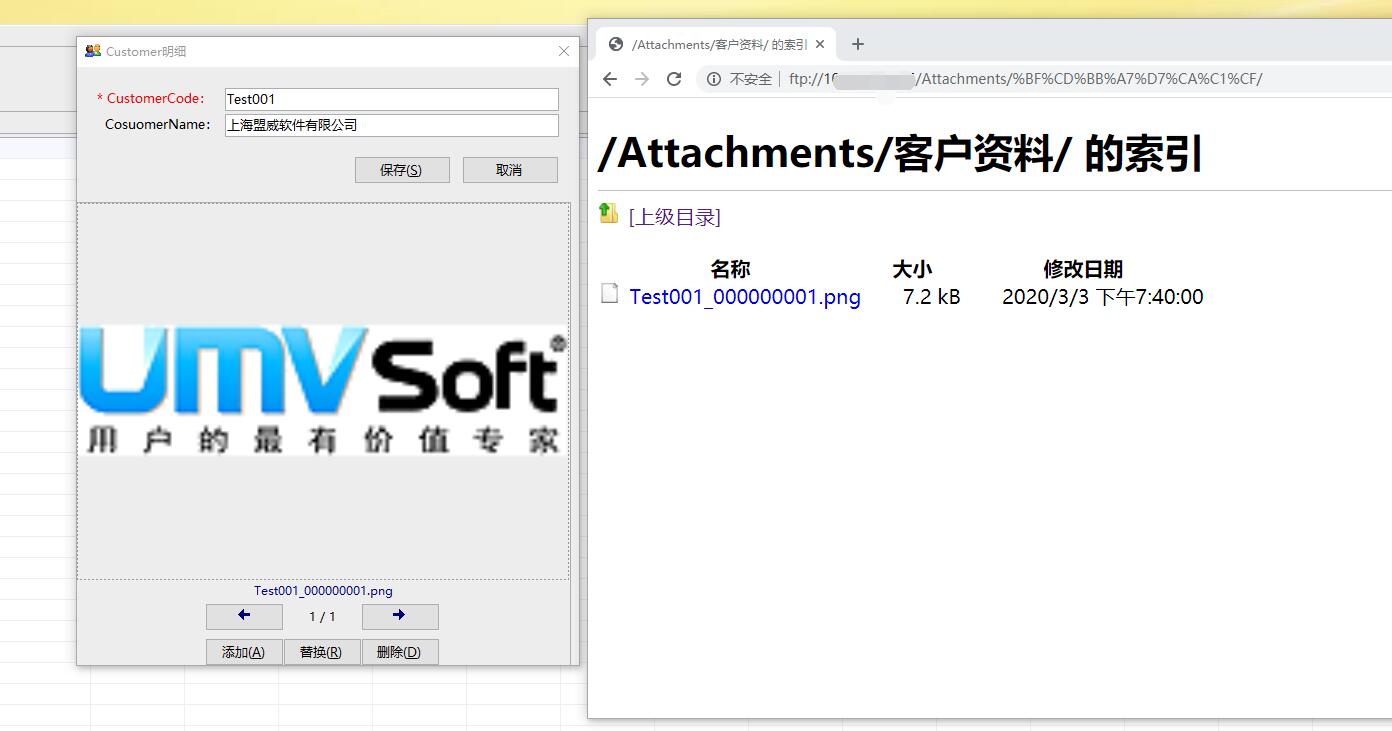Viewport: 1392px width, 731px height.
Task: Click the 修改日期 column header
Action: (1083, 269)
